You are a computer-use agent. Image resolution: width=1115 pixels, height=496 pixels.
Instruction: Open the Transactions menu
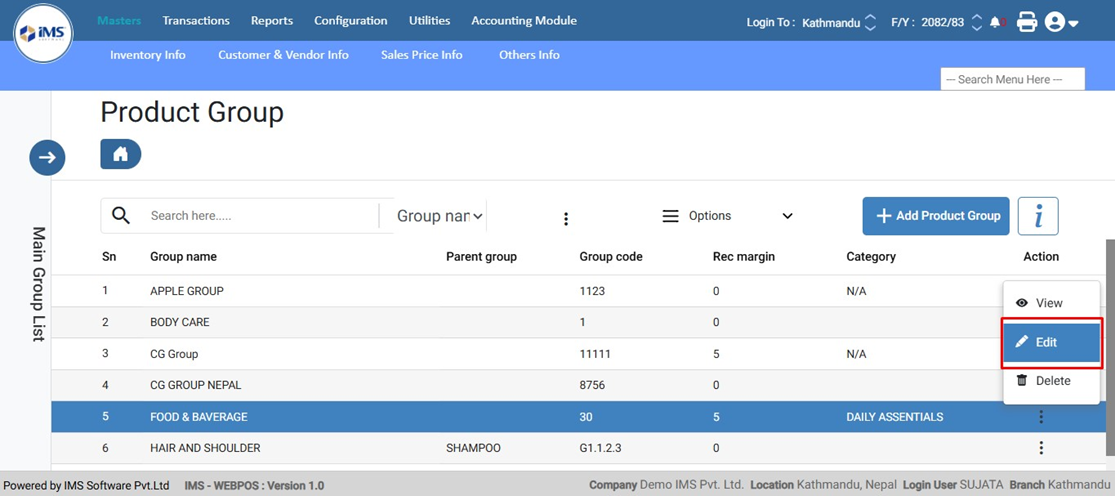[196, 21]
